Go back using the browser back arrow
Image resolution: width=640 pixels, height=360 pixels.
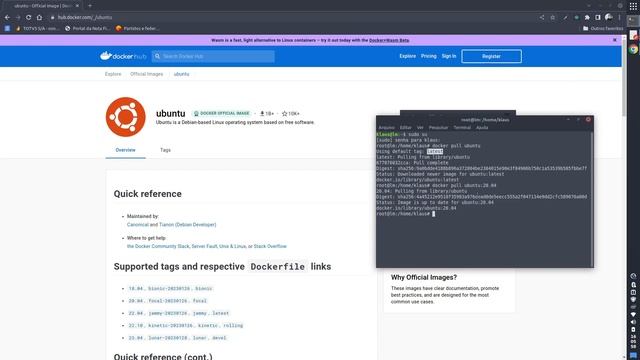point(7,18)
